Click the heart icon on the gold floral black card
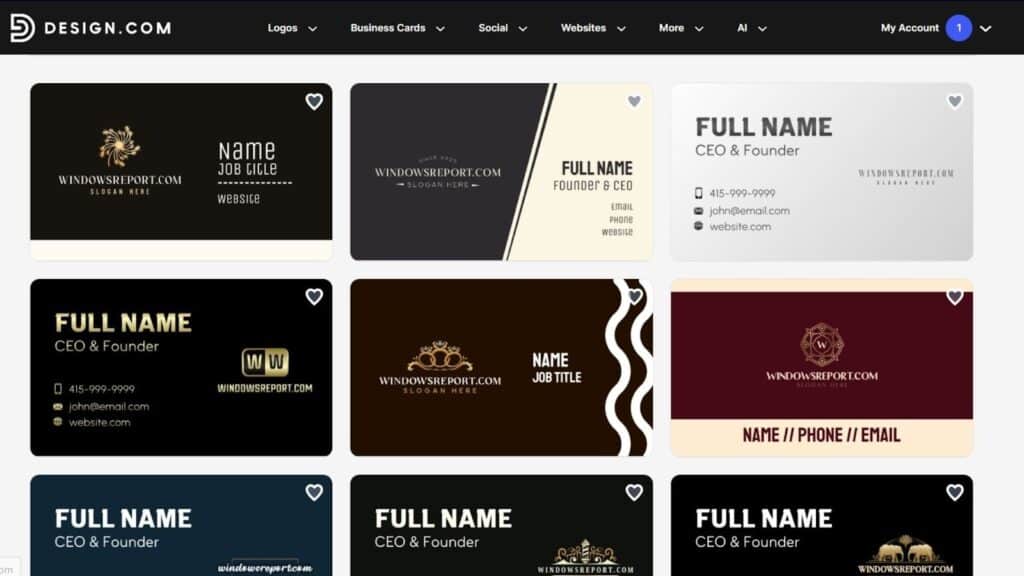1024x576 pixels. point(314,102)
